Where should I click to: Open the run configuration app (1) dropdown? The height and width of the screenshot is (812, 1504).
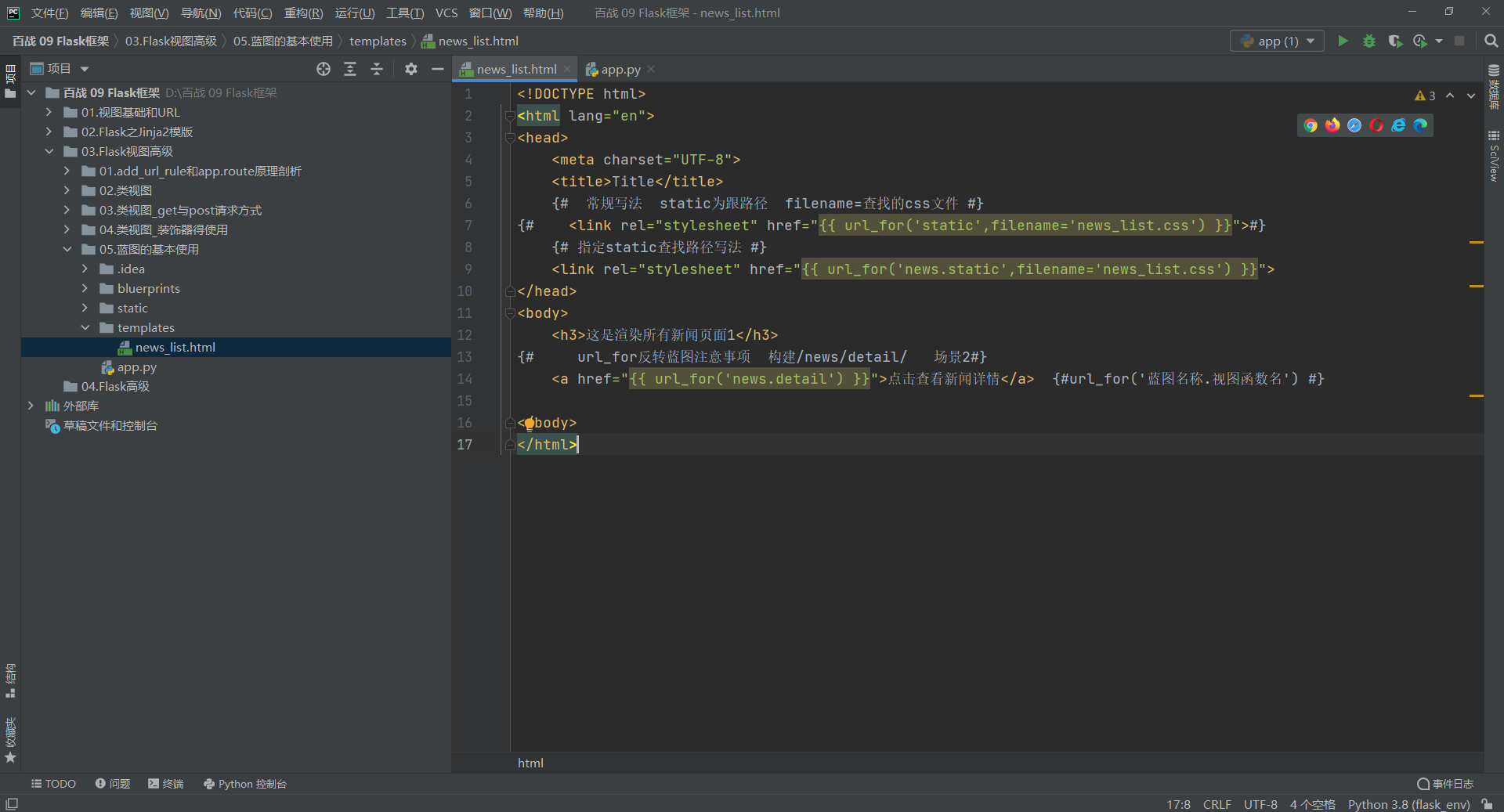(1277, 41)
